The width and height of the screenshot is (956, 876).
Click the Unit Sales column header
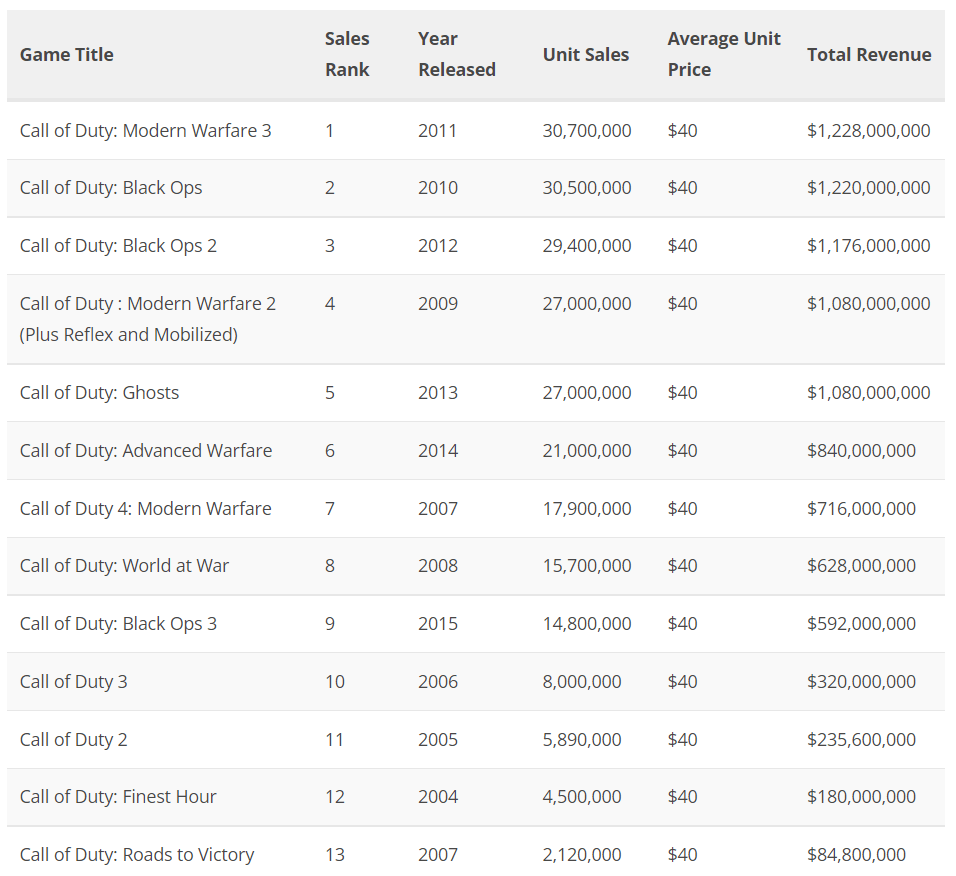click(586, 55)
